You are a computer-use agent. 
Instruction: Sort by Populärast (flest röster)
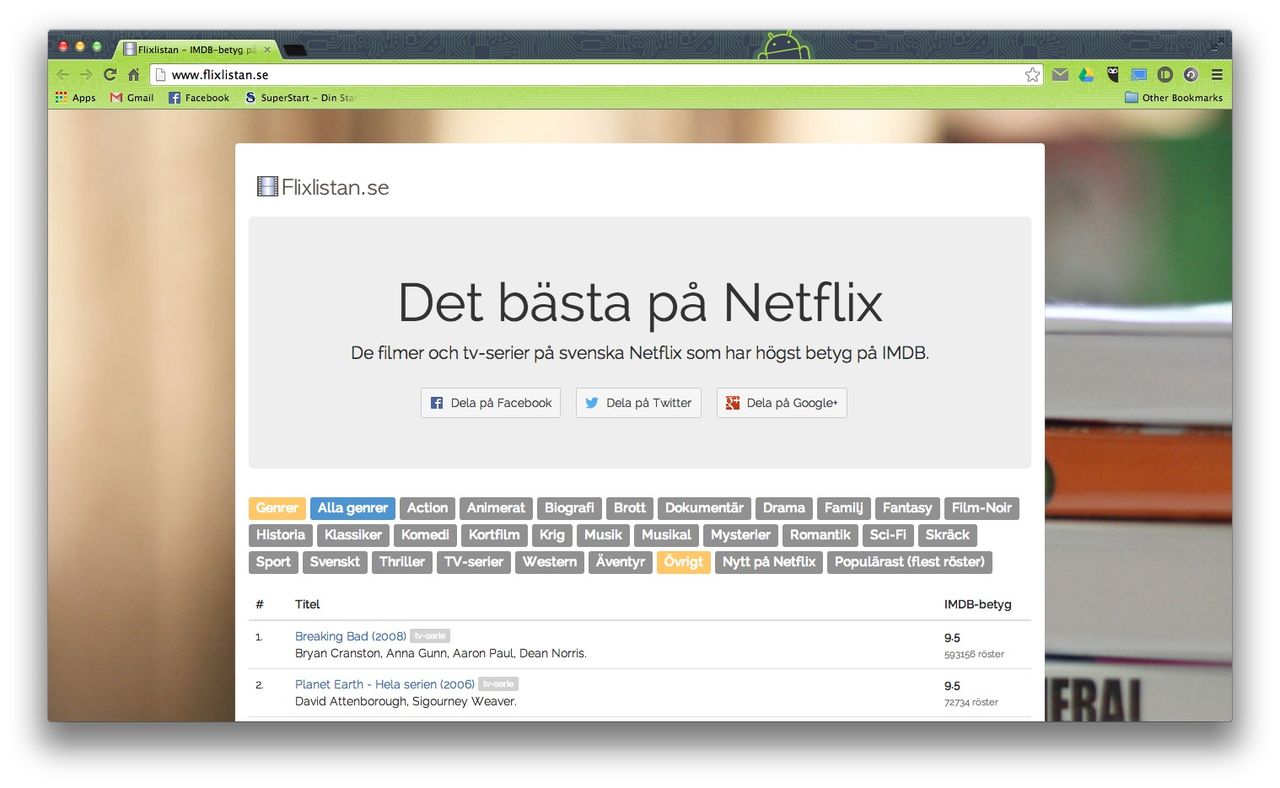[910, 562]
